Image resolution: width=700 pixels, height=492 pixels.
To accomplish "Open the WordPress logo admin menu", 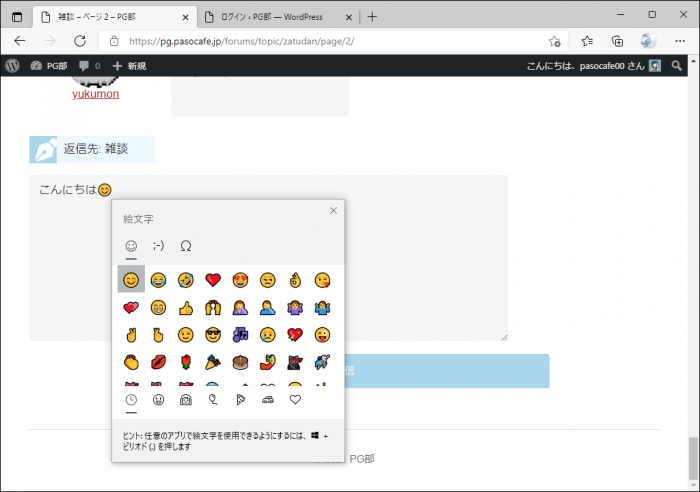I will (x=13, y=65).
